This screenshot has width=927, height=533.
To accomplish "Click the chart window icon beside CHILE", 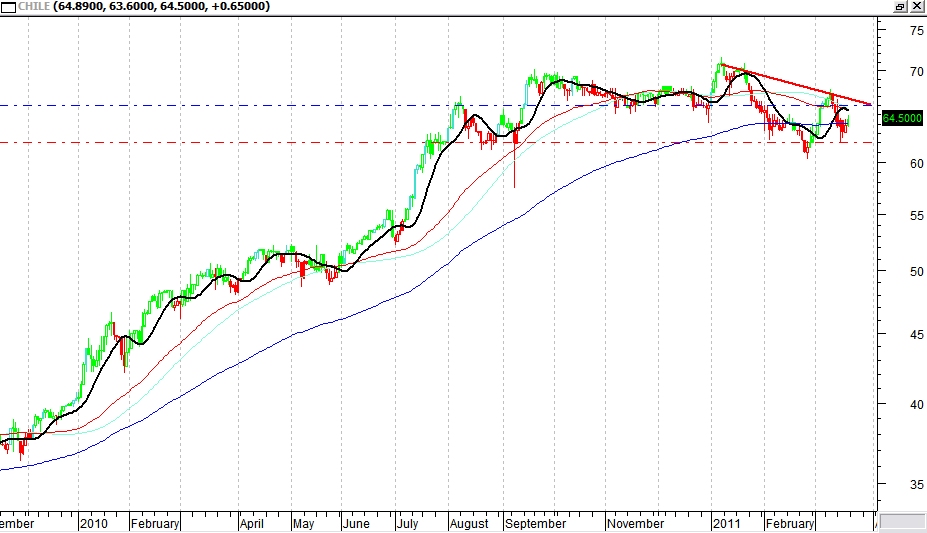I will click(8, 7).
